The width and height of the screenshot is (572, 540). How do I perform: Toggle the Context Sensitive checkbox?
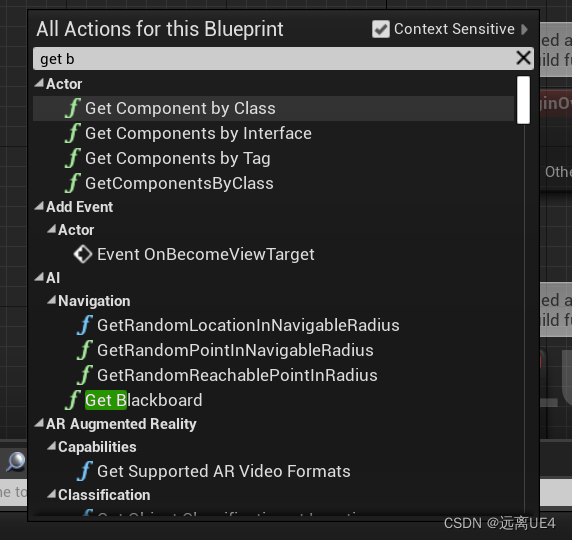(381, 29)
